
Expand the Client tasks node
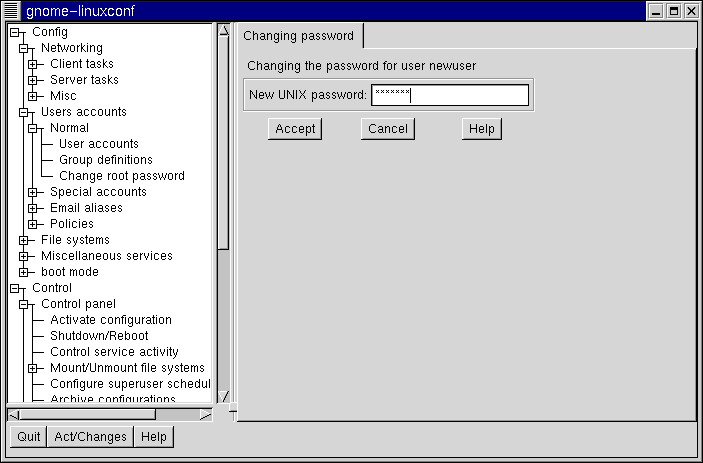point(33,64)
